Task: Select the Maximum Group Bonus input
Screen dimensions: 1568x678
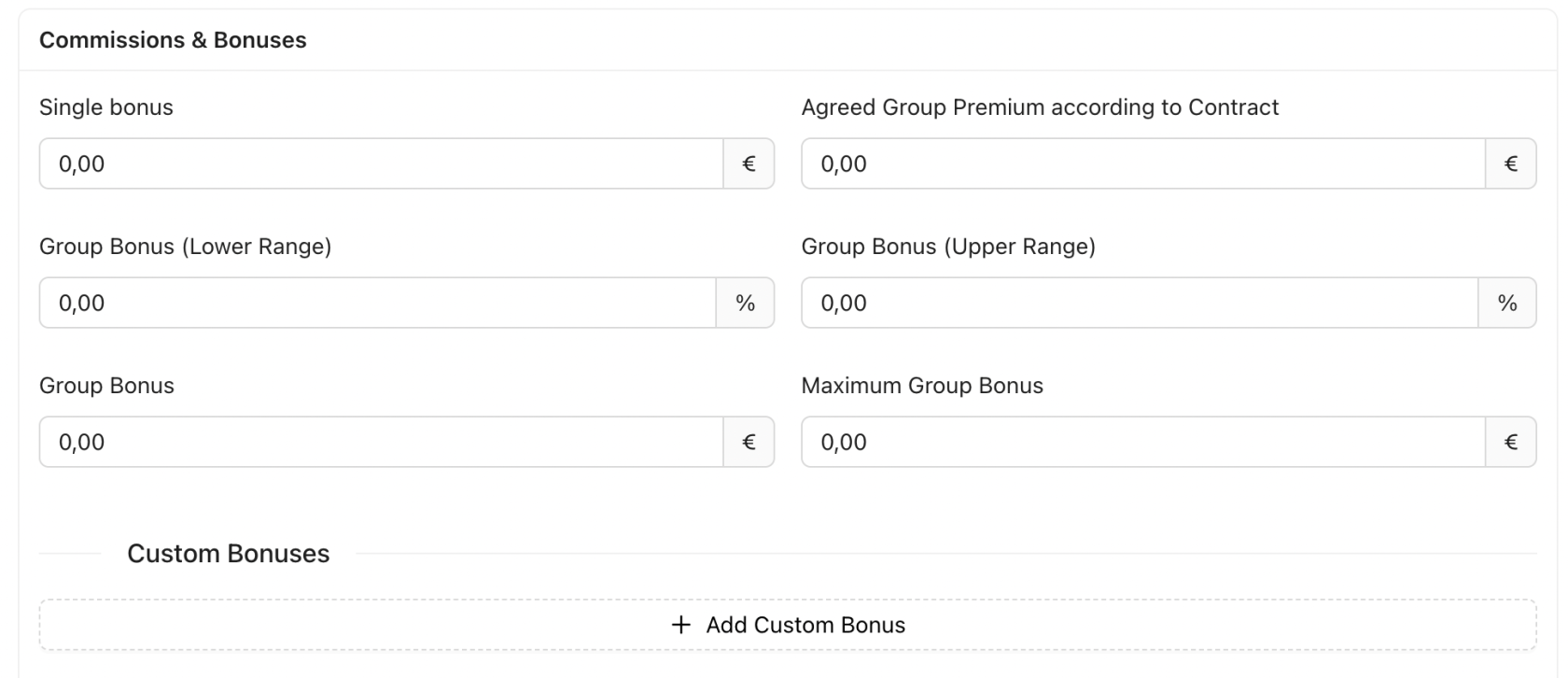Action: [x=1142, y=442]
